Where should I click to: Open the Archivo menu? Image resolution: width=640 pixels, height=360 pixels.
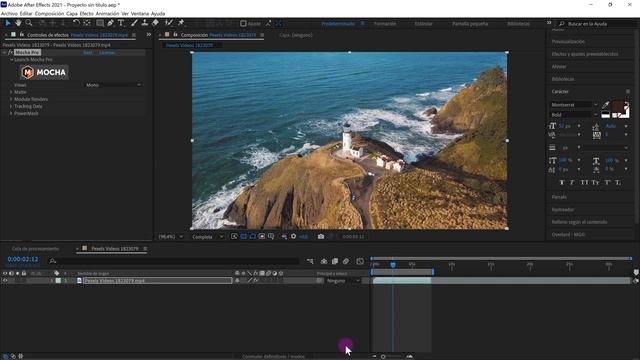click(9, 13)
